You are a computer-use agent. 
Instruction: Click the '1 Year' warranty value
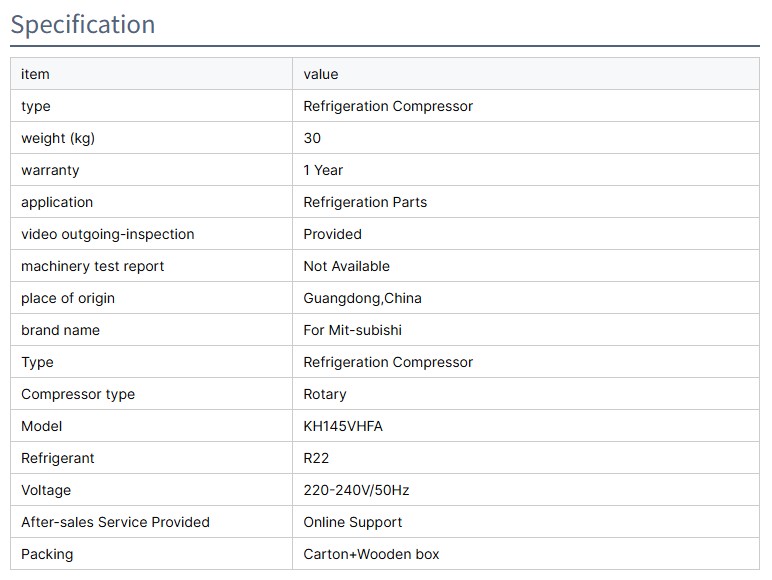[323, 170]
